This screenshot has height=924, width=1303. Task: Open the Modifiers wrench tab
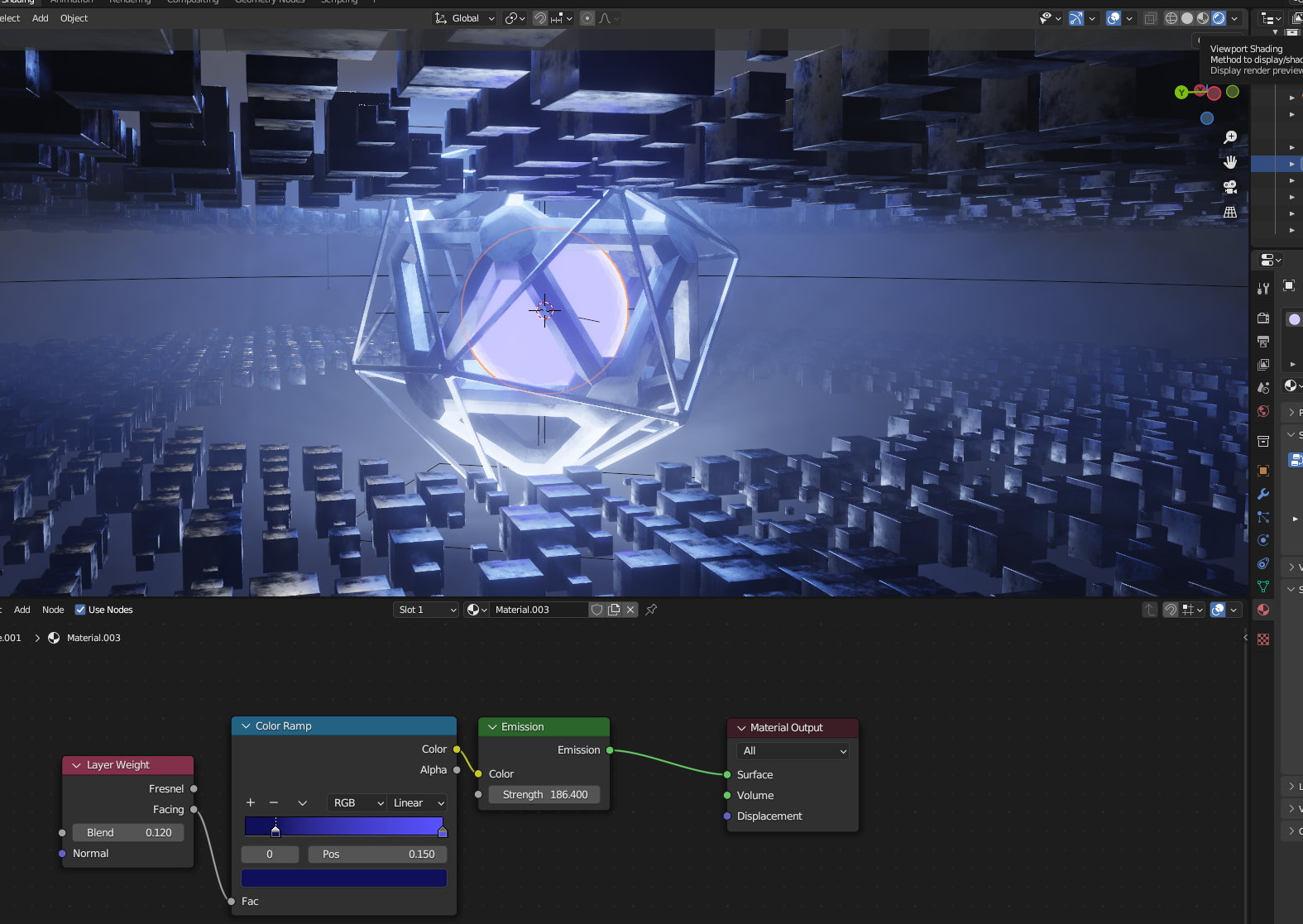click(1263, 494)
